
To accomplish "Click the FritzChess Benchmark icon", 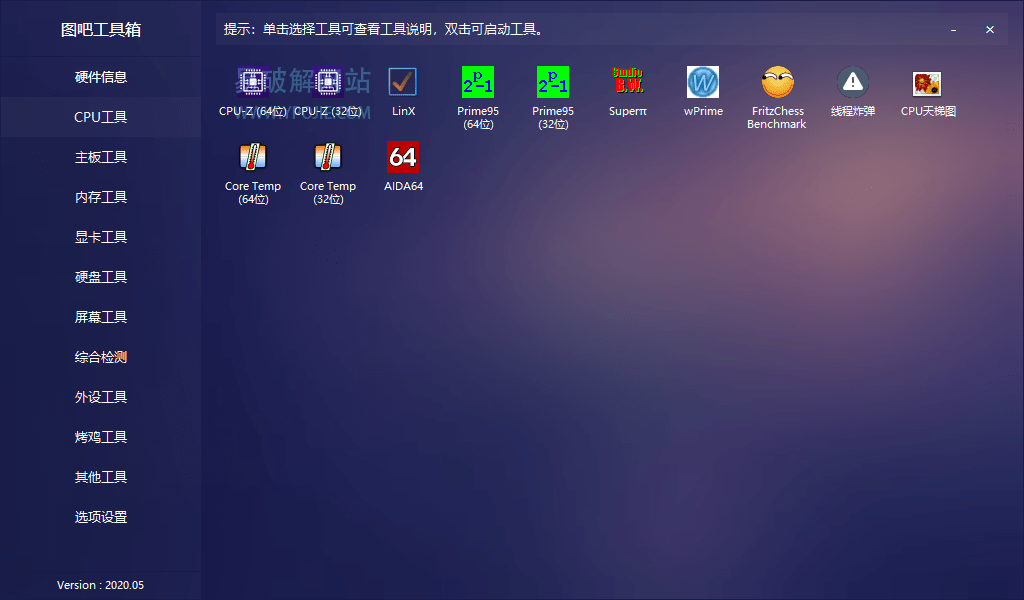I will coord(777,82).
